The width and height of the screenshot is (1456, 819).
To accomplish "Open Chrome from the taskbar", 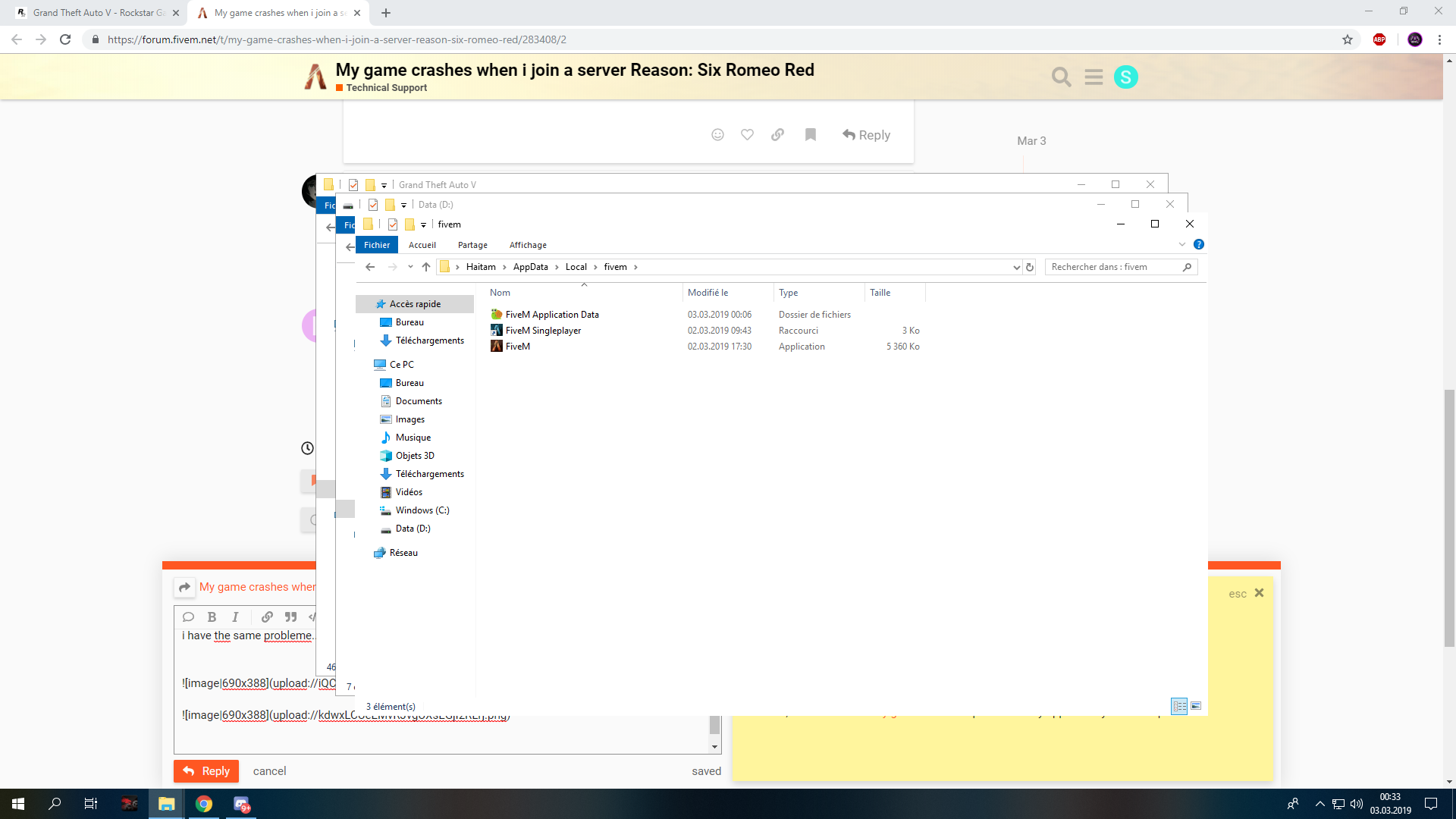I will (204, 804).
